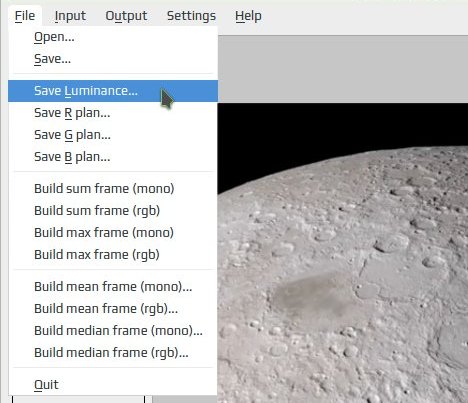468x403 pixels.
Task: Click the lunar surface image preview
Action: (343, 253)
